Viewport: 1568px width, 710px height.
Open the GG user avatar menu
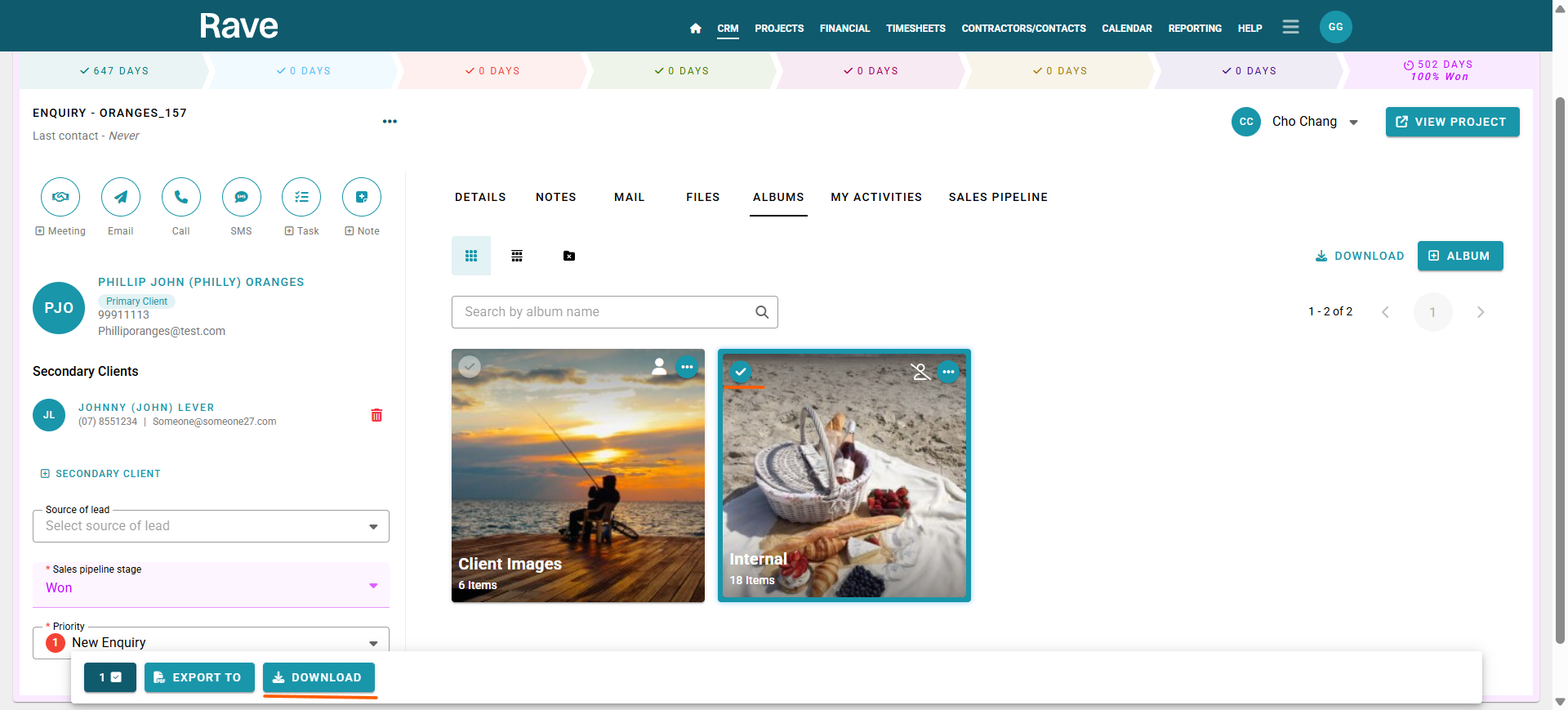pyautogui.click(x=1335, y=27)
